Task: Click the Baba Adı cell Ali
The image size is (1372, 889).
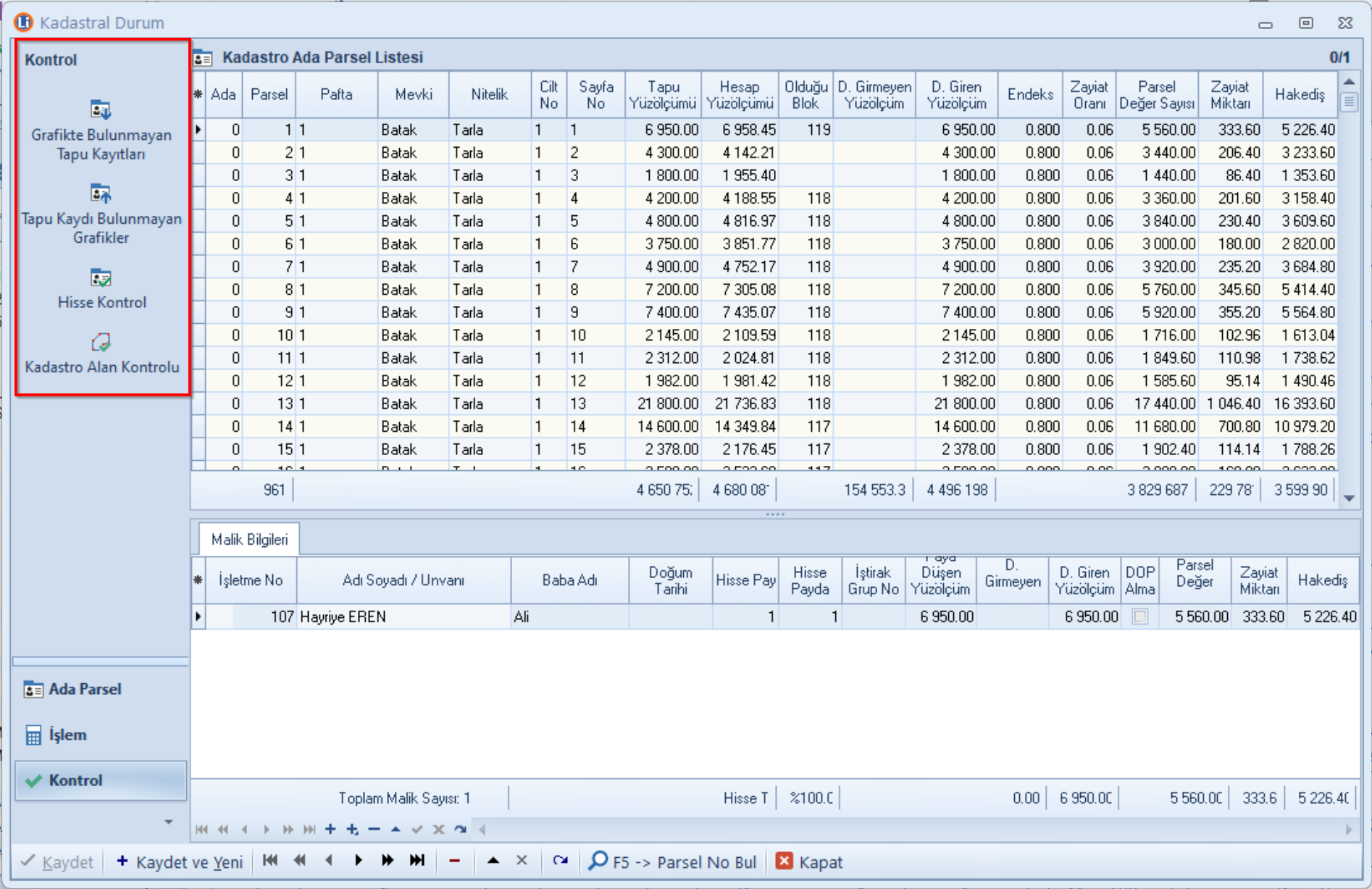Action: pyautogui.click(x=569, y=617)
